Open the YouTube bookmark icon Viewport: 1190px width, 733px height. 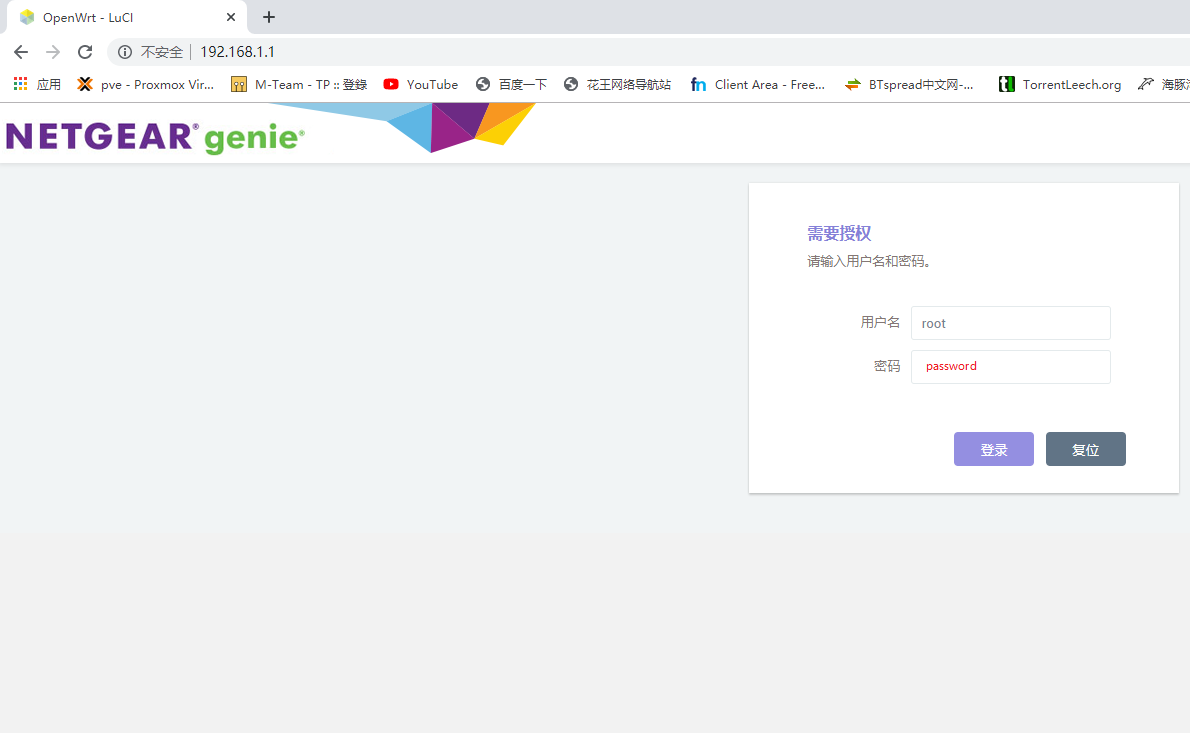point(391,84)
